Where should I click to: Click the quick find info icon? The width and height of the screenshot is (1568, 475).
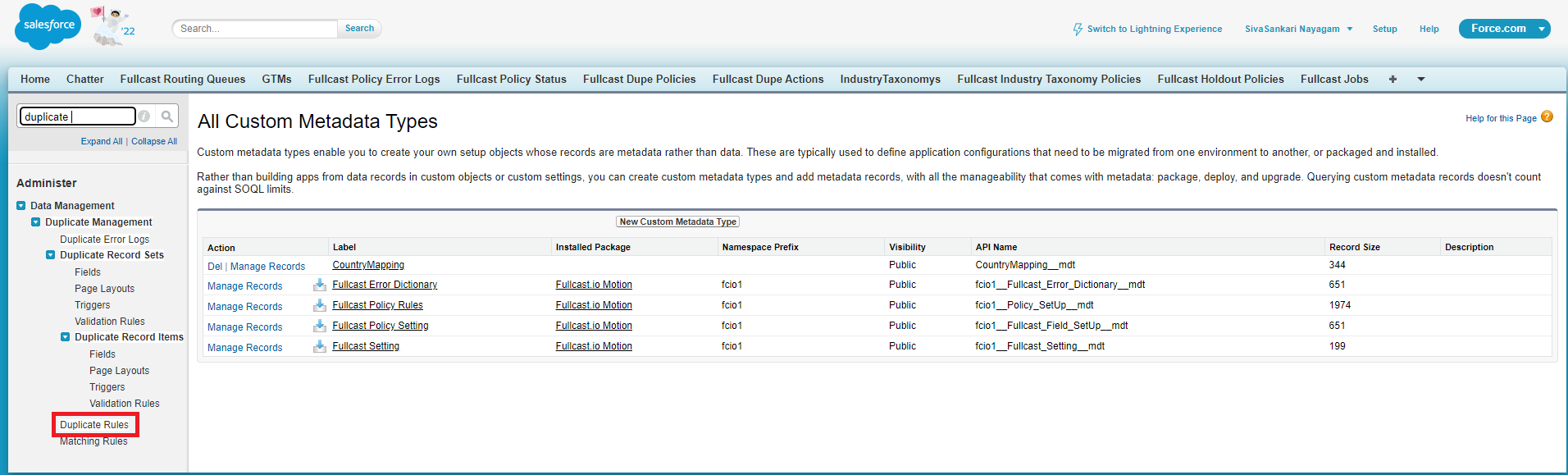[x=144, y=116]
